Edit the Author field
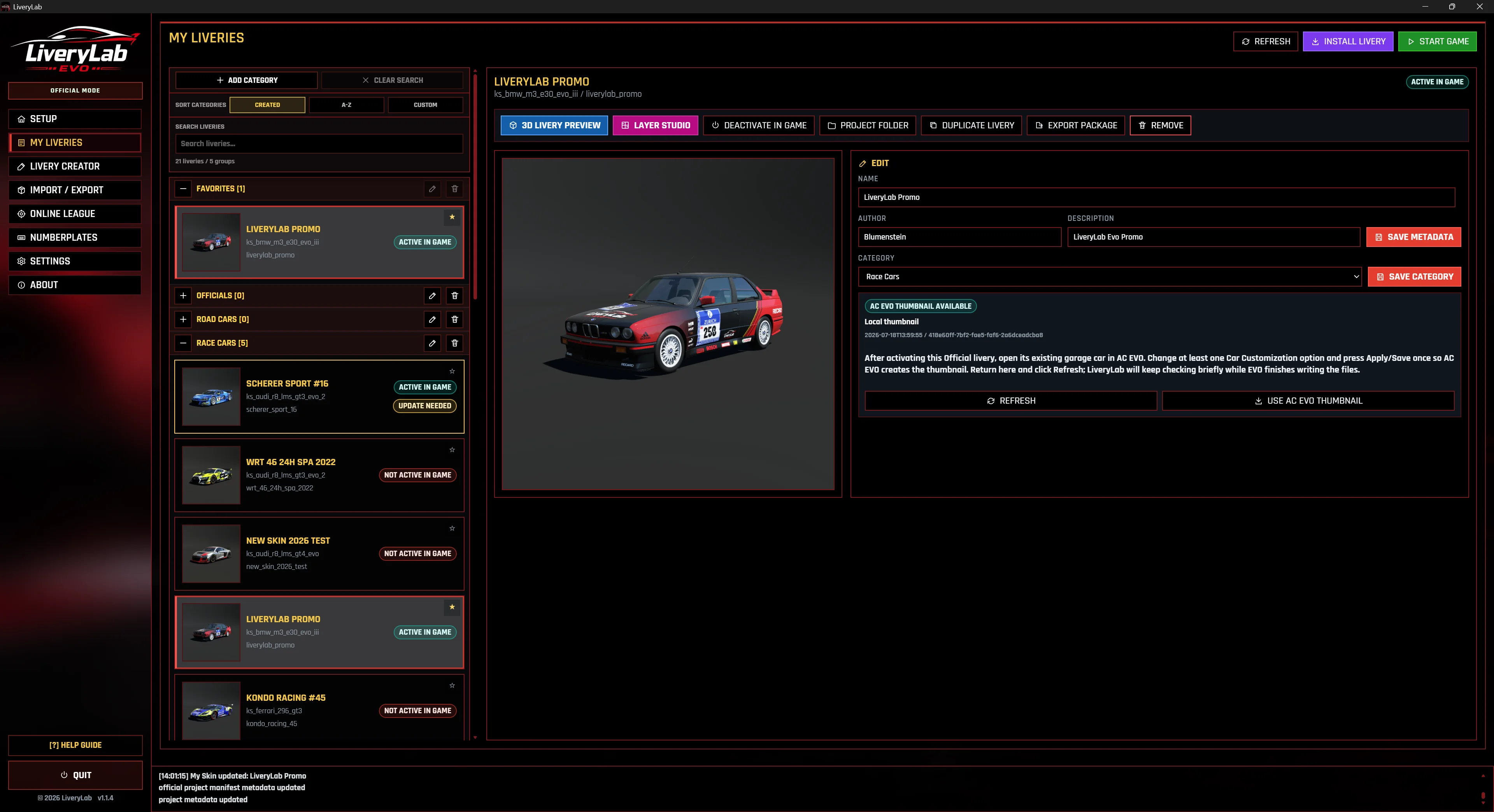1494x812 pixels. click(x=960, y=237)
